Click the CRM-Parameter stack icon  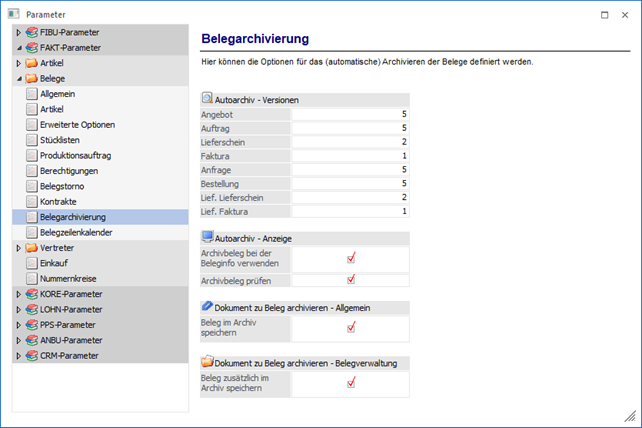[x=31, y=355]
